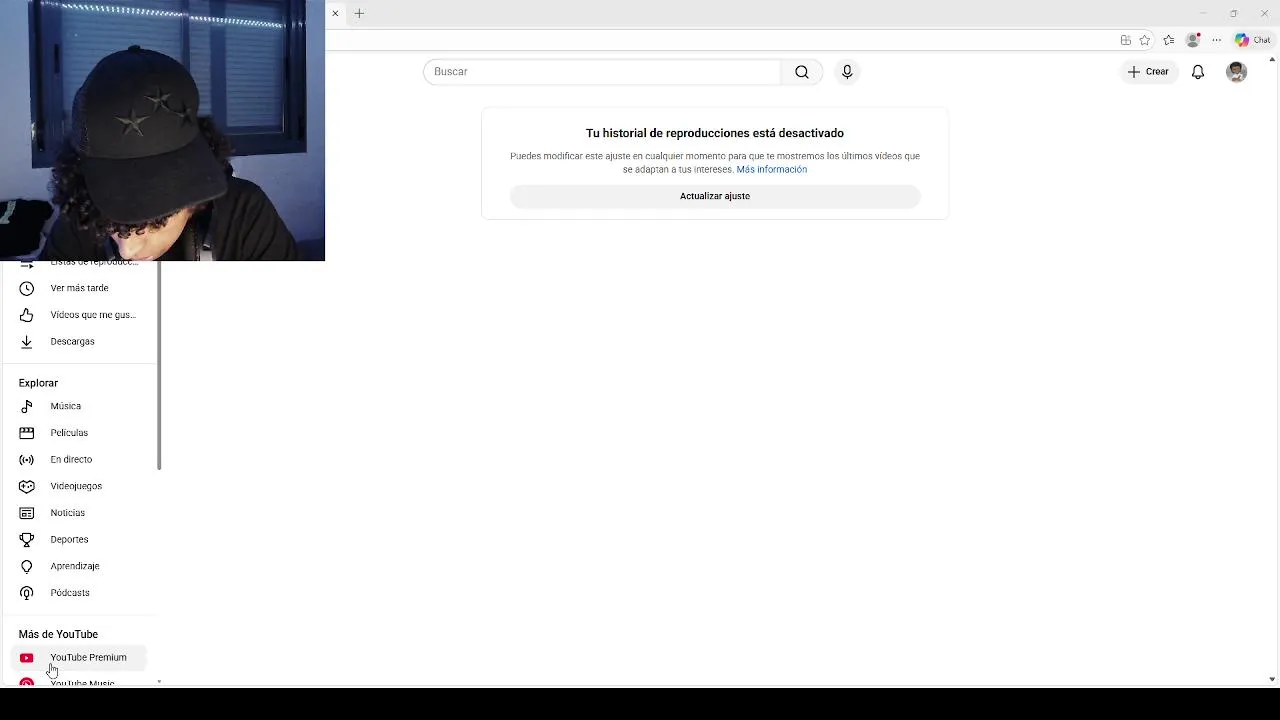Click the Crear button

tap(1148, 72)
